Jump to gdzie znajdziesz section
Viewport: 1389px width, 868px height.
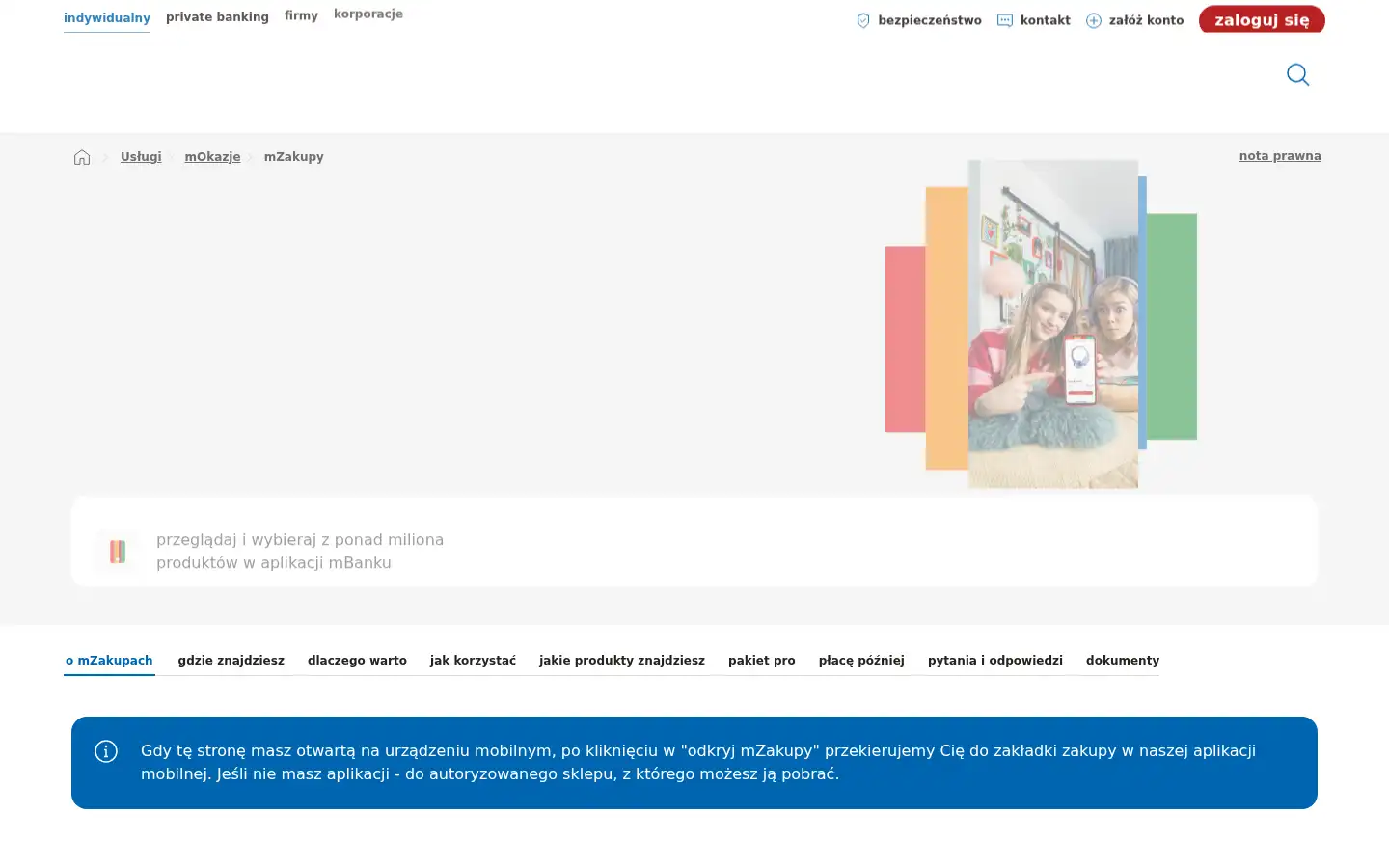point(231,661)
